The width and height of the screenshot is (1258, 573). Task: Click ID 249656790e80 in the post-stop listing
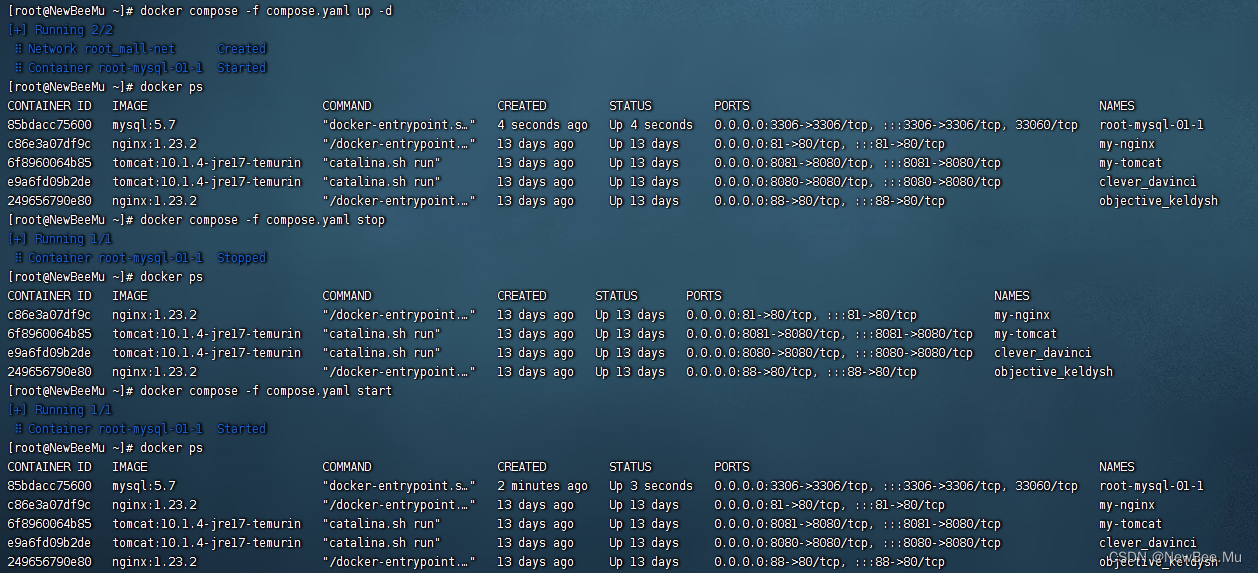[49, 372]
